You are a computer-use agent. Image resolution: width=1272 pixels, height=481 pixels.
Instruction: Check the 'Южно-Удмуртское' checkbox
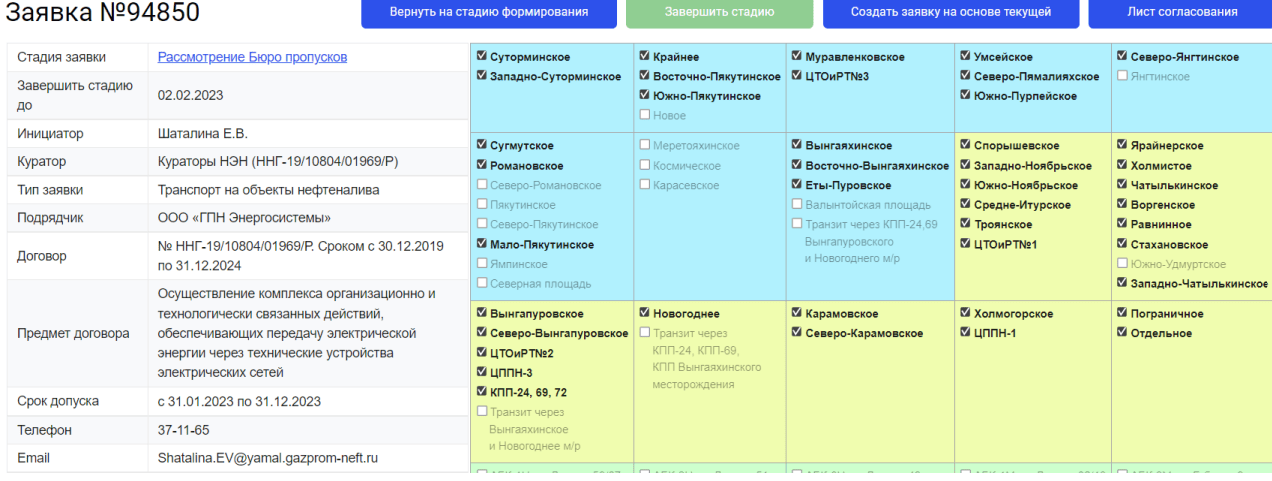pyautogui.click(x=1123, y=264)
